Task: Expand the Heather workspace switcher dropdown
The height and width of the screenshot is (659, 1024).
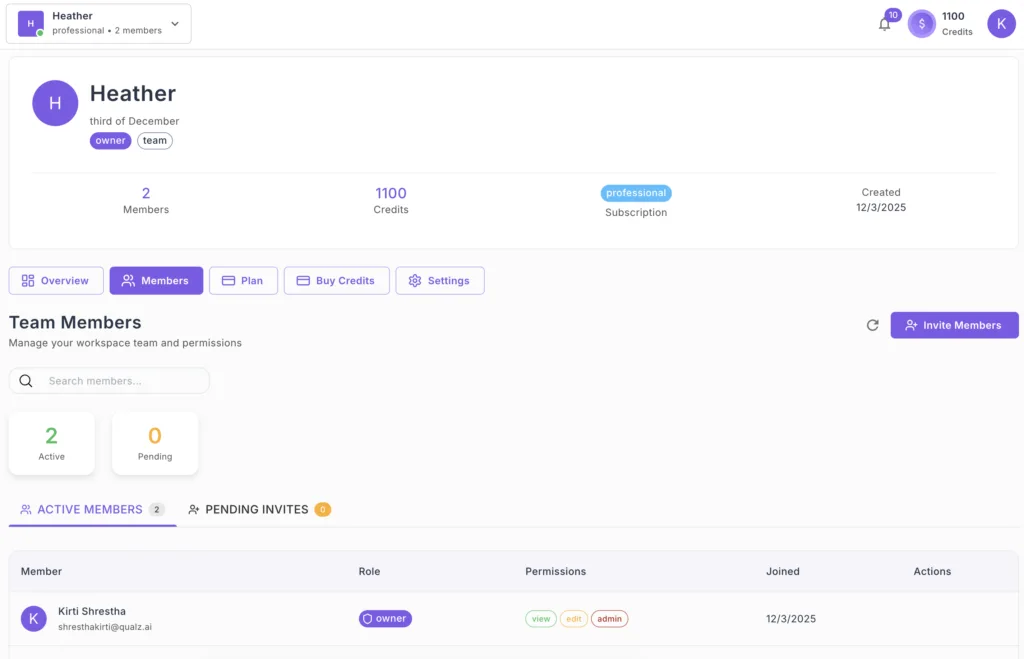Action: [99, 24]
